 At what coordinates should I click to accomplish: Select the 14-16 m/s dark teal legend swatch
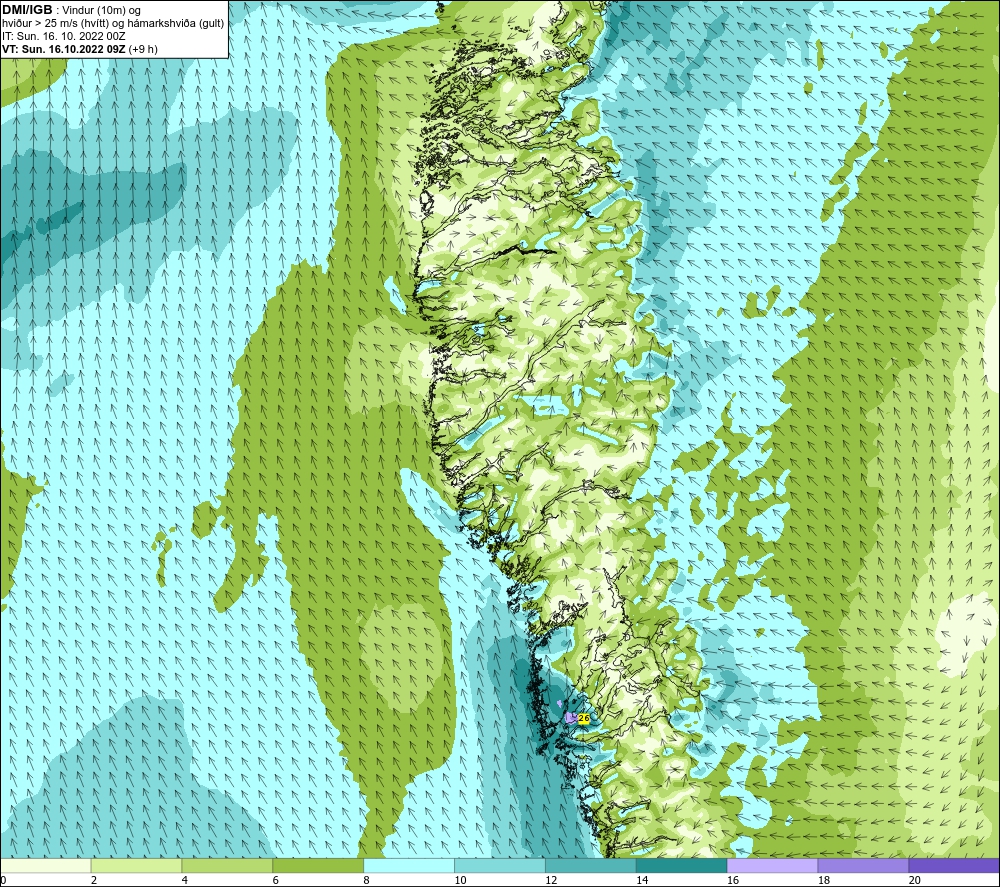click(x=682, y=866)
